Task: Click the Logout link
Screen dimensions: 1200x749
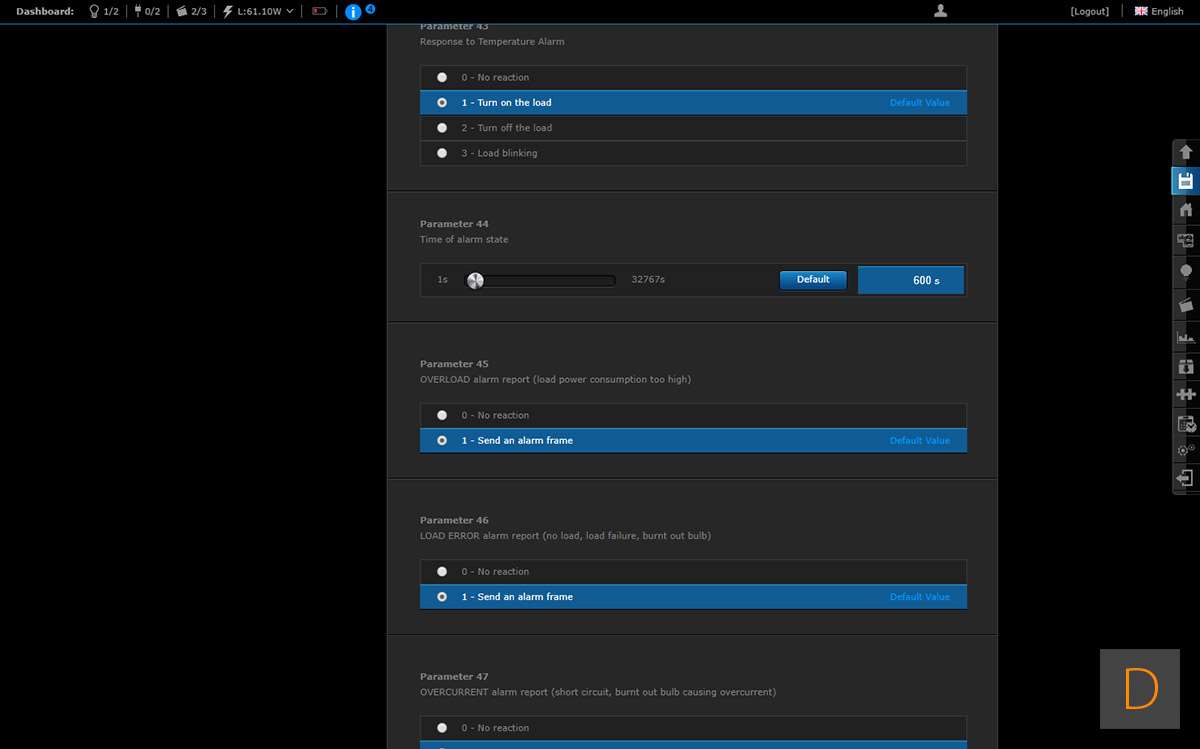Action: point(1089,12)
